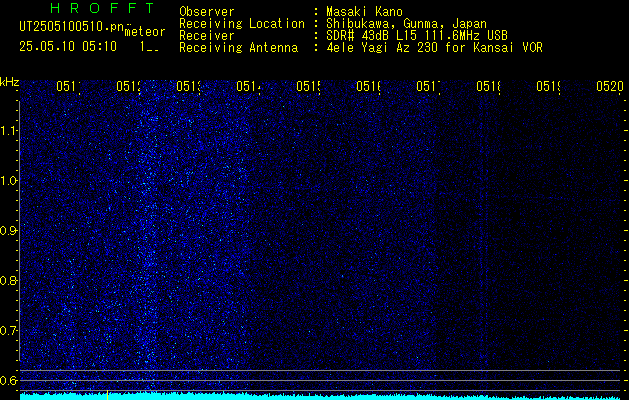The image size is (629, 400).
Task: Click the Receiving Antenna label
Action: point(239,48)
